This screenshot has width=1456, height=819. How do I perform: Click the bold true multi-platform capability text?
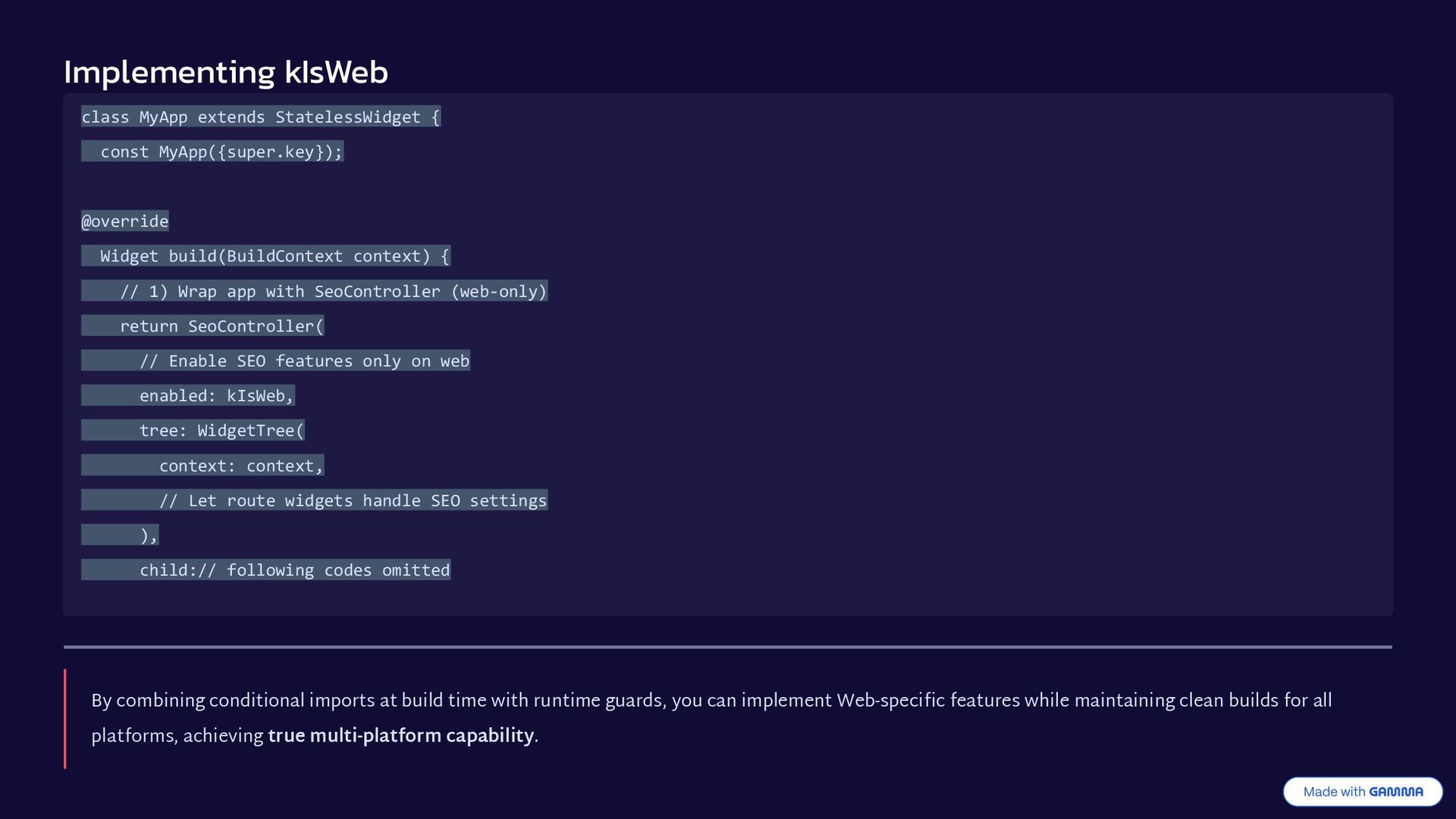(401, 736)
